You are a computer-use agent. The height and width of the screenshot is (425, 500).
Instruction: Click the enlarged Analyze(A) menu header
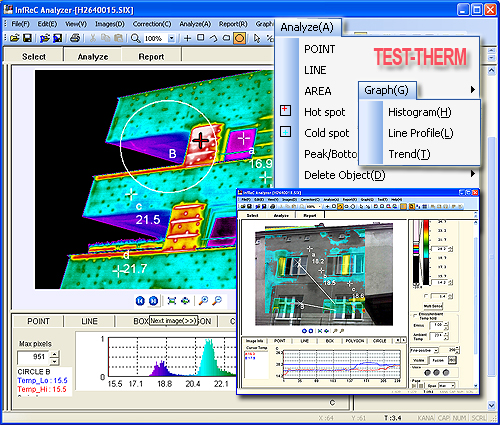tap(307, 27)
